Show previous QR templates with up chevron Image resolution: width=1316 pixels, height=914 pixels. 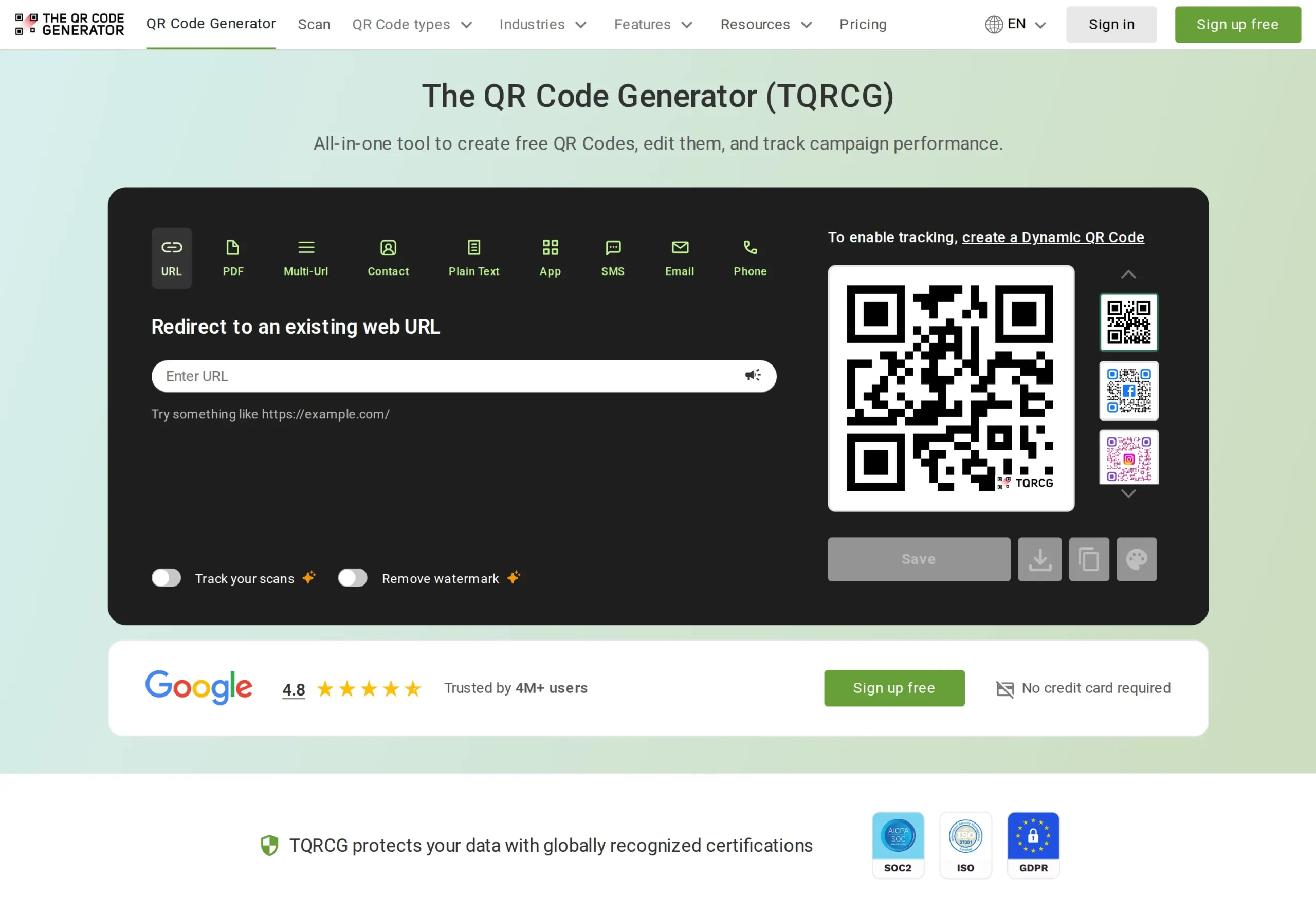[x=1128, y=275]
